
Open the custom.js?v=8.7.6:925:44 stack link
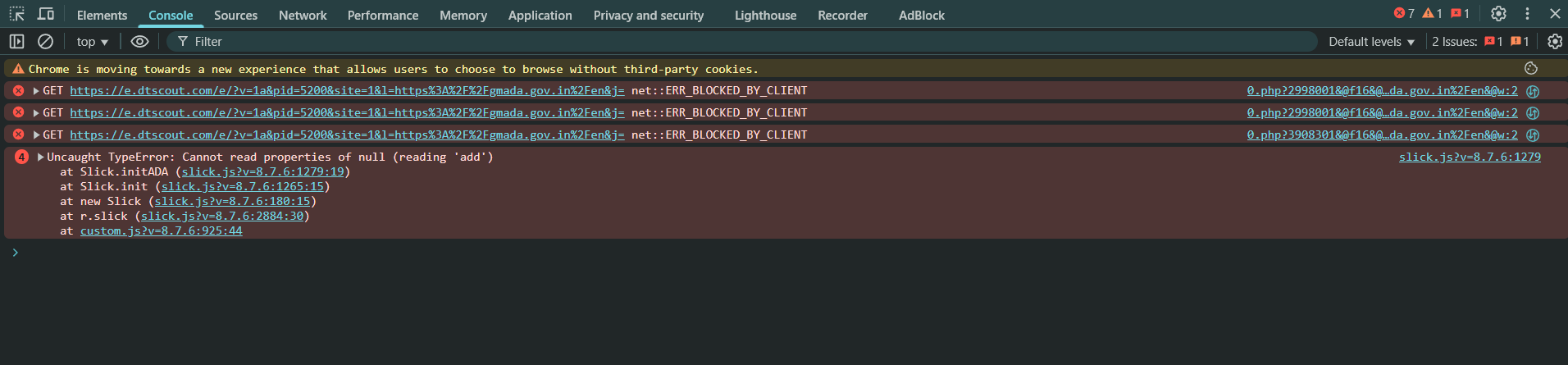click(x=162, y=231)
